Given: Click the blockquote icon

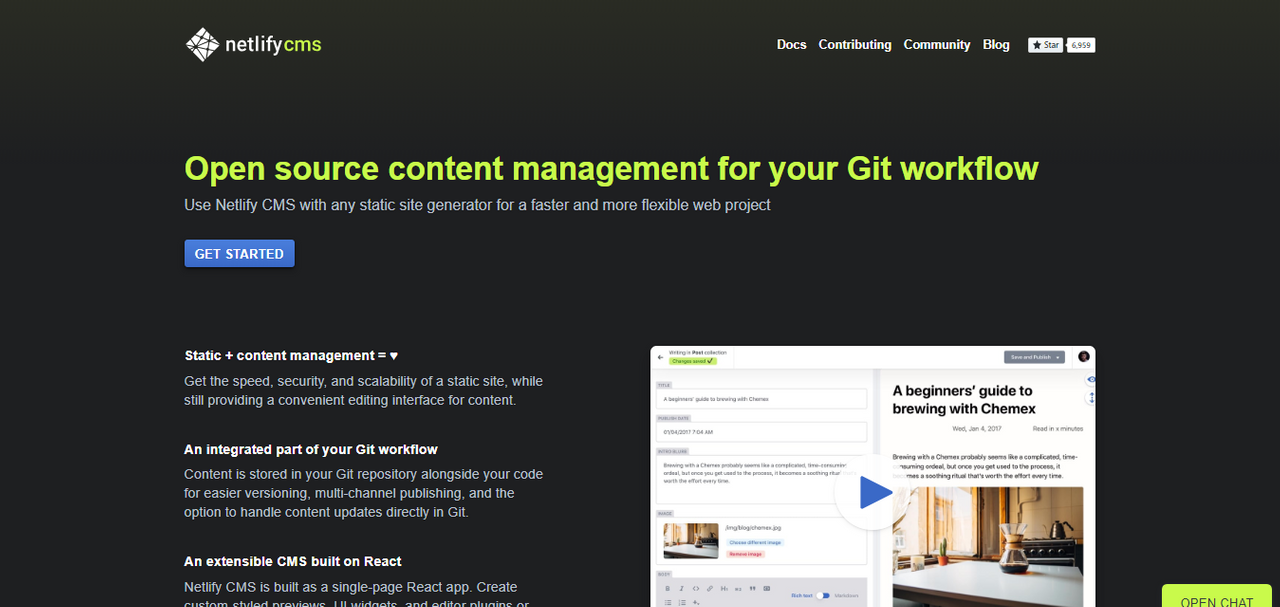Looking at the screenshot, I should tap(752, 588).
